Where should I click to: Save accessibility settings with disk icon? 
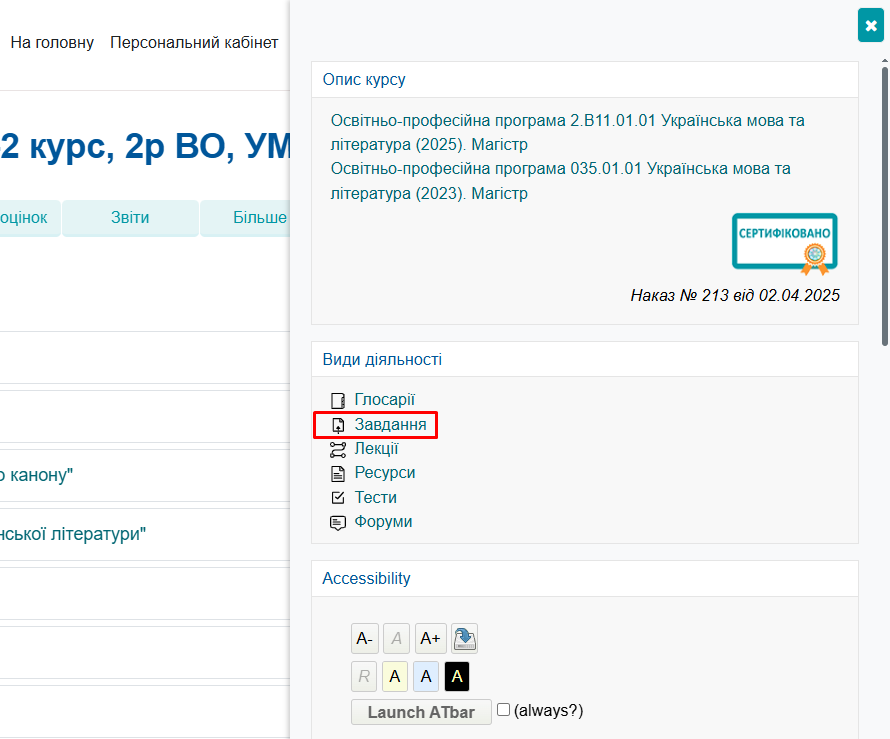tap(464, 638)
